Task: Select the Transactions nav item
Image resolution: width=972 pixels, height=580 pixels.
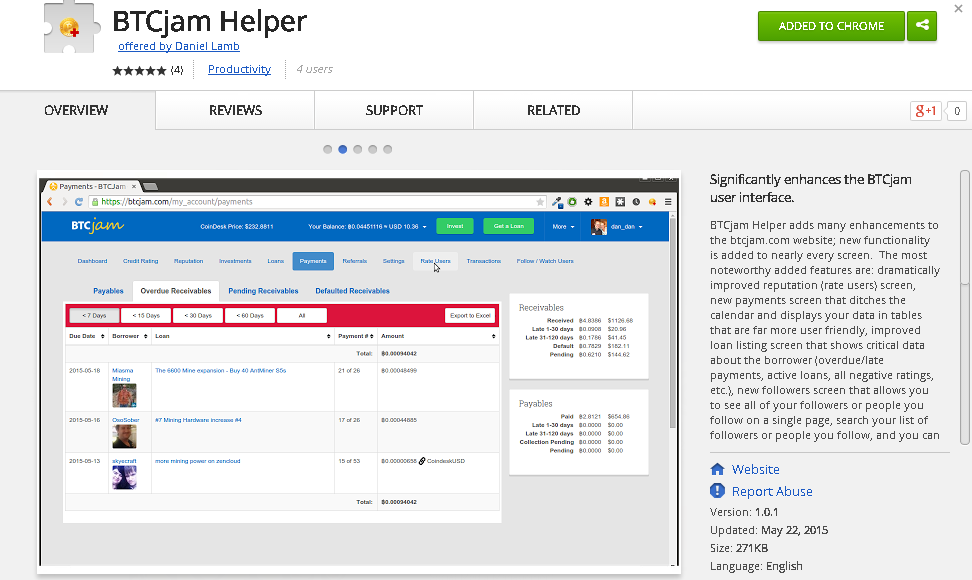Action: 484,261
